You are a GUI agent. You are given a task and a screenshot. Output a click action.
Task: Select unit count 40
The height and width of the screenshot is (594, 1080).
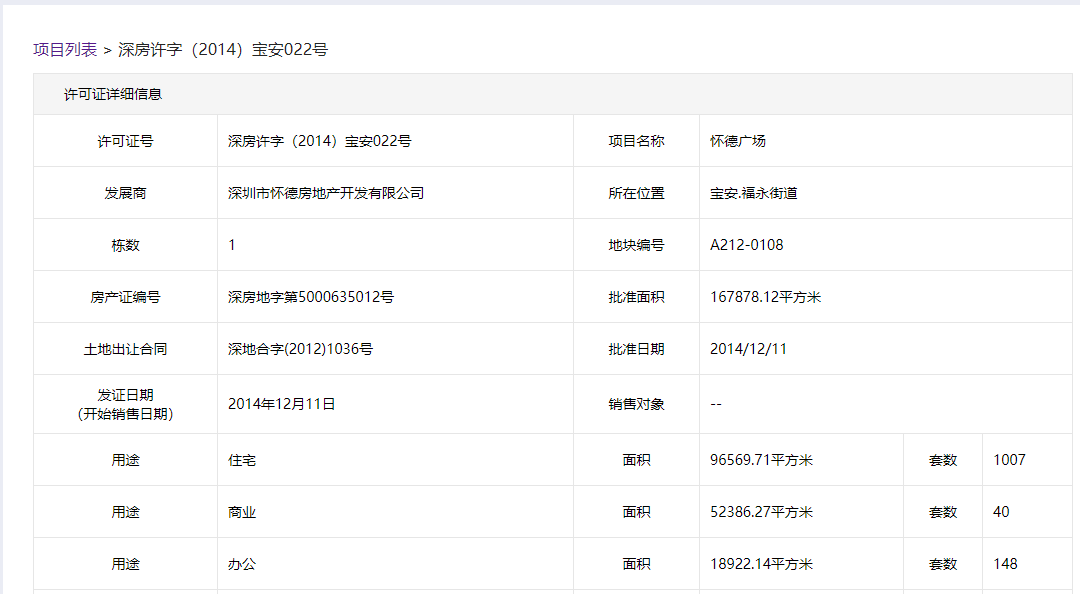(1001, 512)
